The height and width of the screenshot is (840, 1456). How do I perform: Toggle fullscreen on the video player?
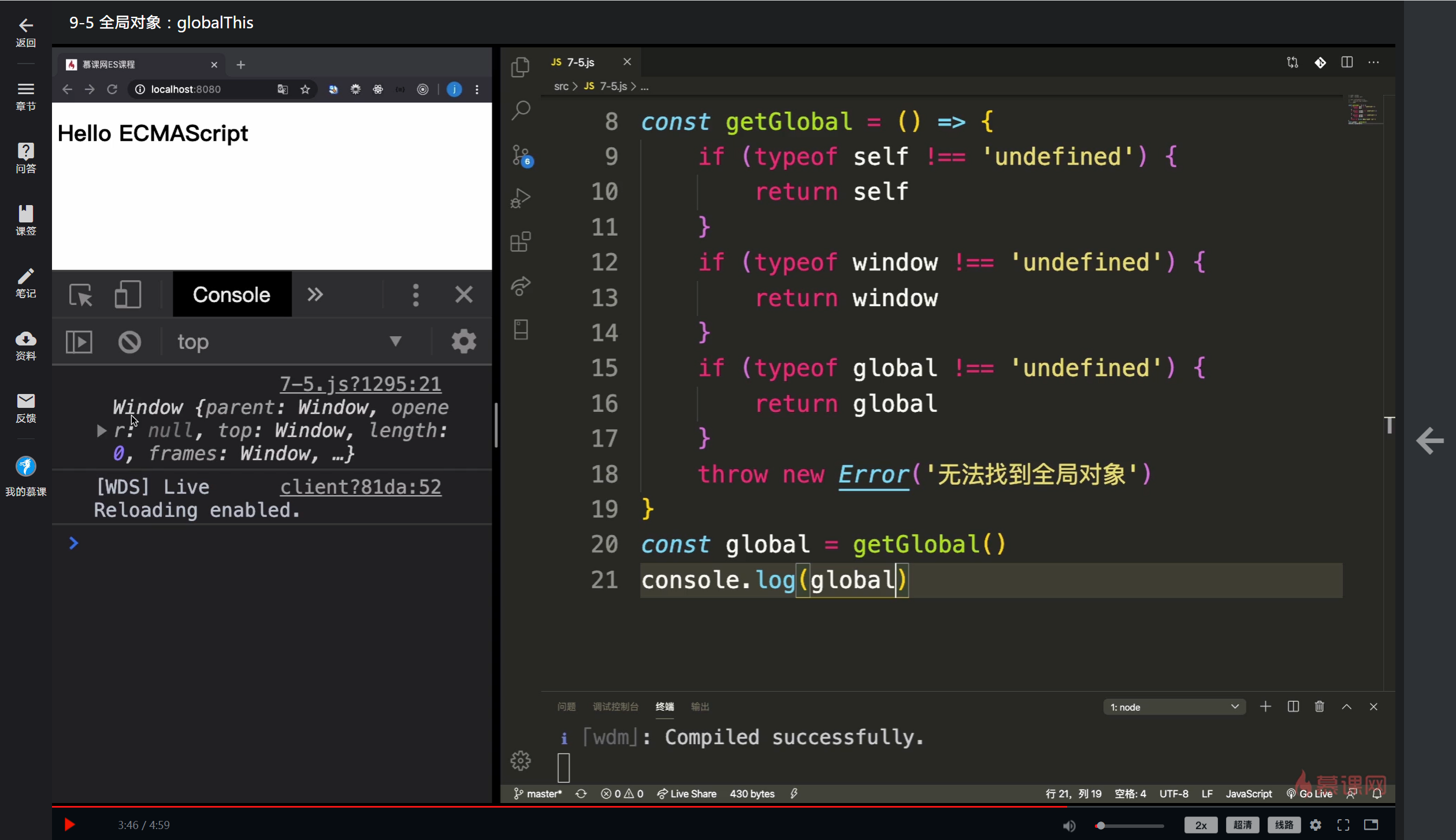[x=1343, y=825]
